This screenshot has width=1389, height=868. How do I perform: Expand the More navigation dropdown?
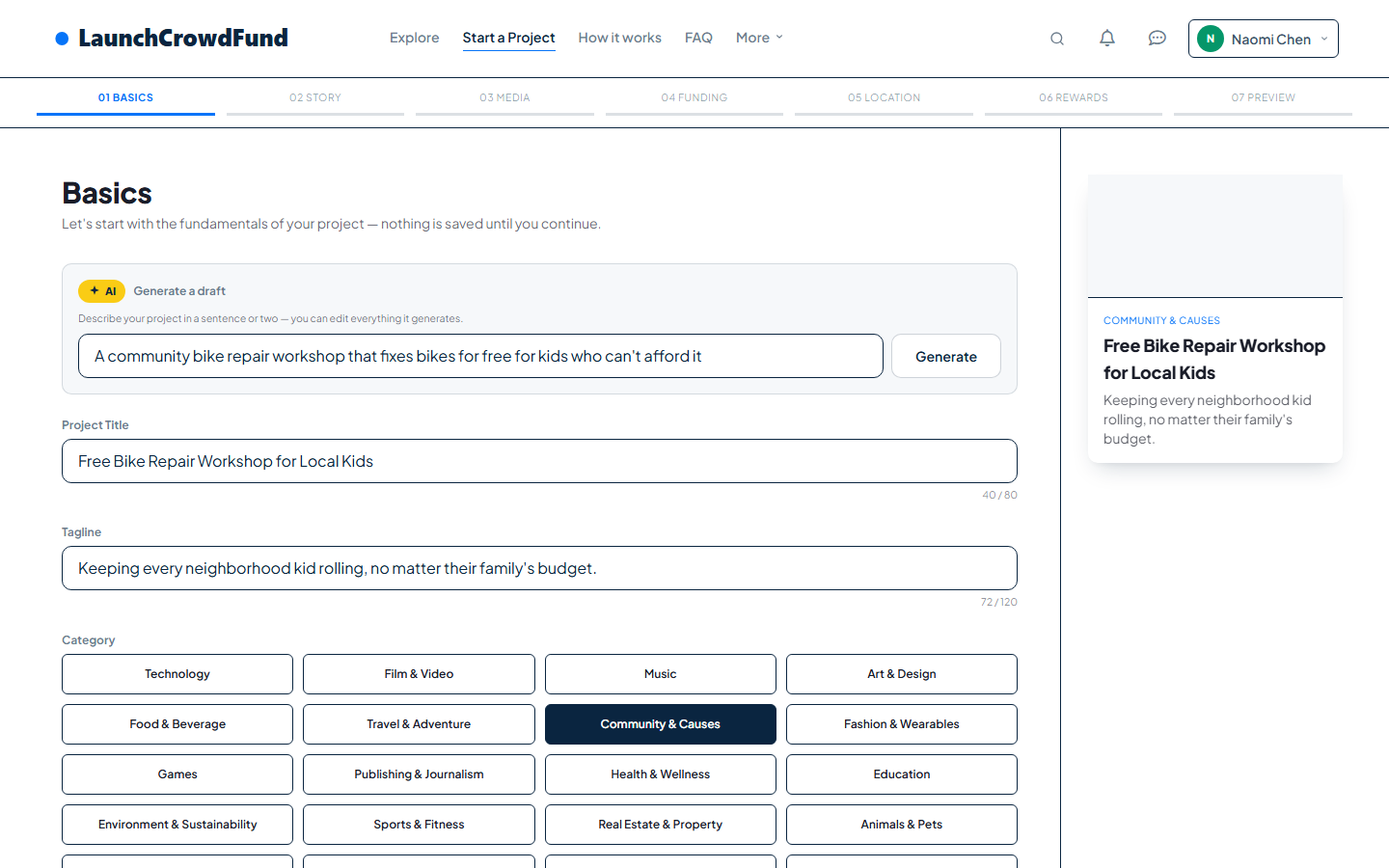point(759,38)
